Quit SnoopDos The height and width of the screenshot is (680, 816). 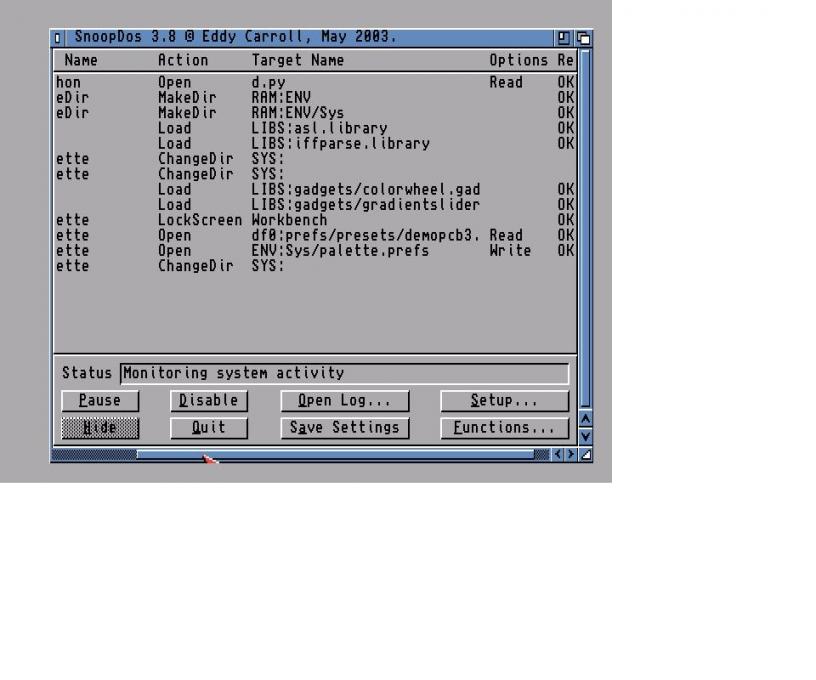pos(208,428)
